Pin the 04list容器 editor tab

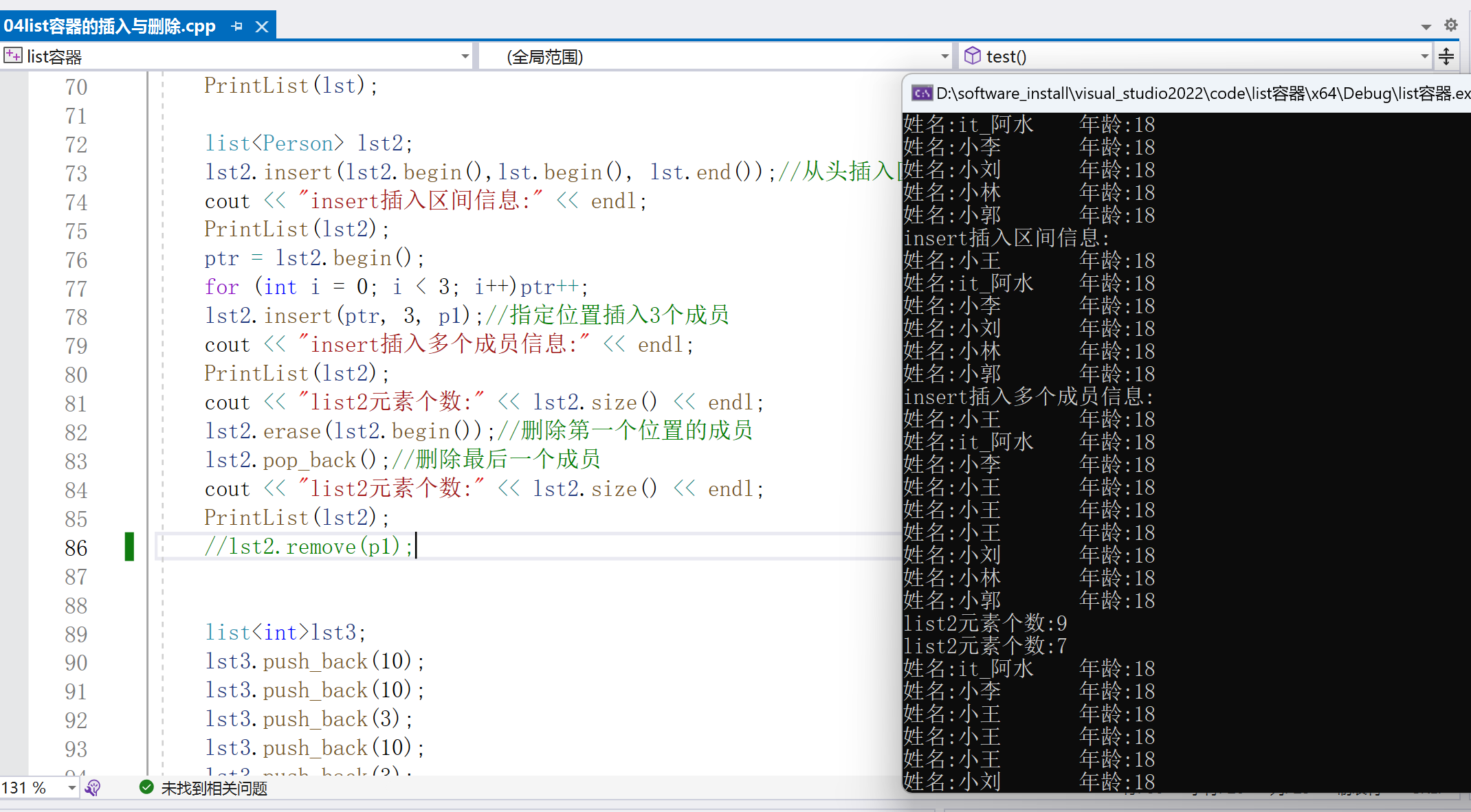(237, 26)
